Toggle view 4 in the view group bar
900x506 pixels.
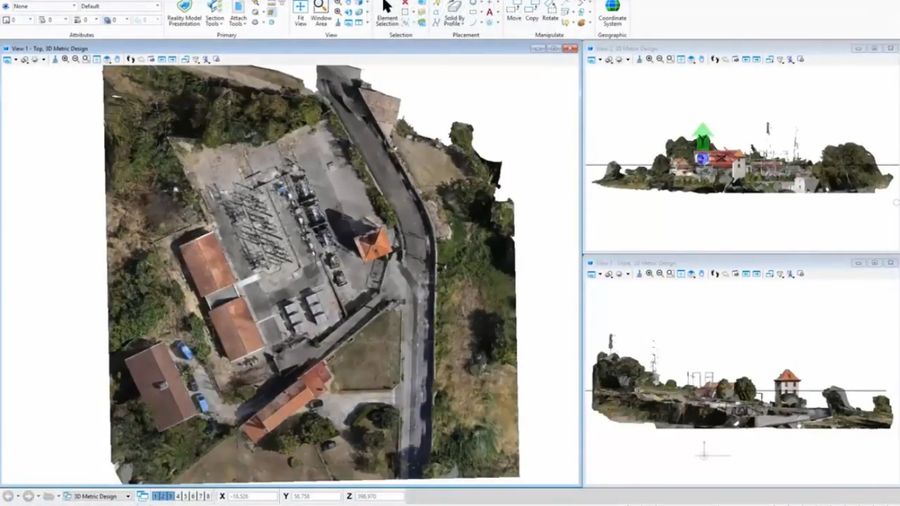178,496
